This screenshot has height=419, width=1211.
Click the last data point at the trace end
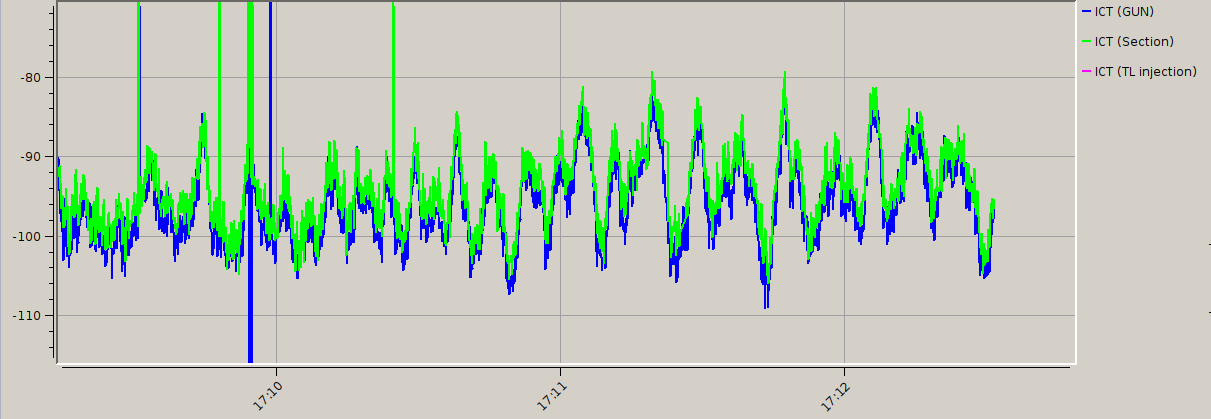[993, 203]
